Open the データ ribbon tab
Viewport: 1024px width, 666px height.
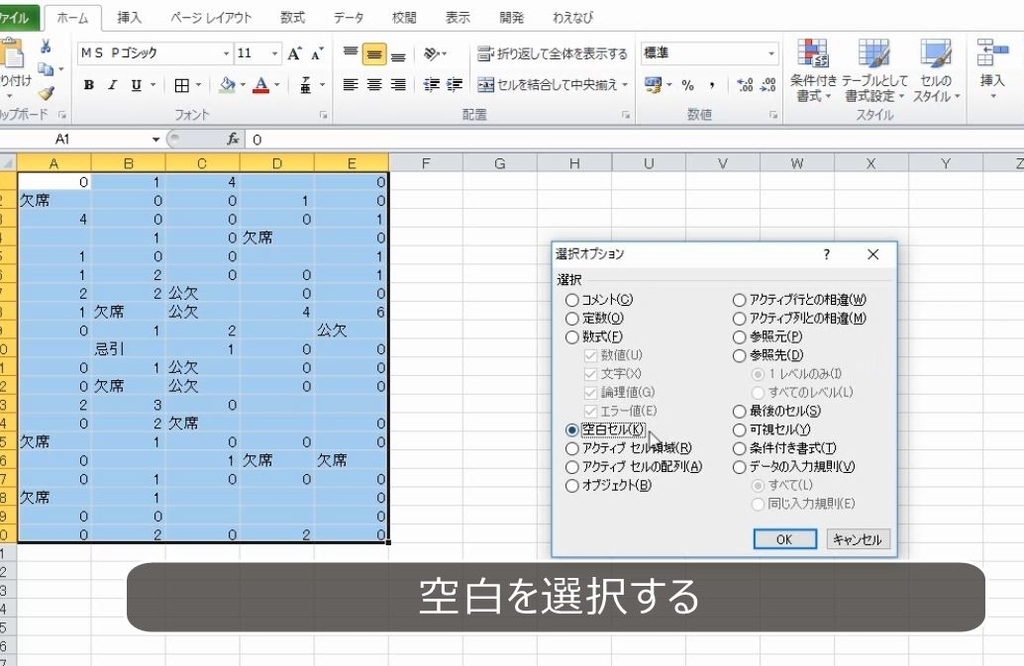point(348,17)
